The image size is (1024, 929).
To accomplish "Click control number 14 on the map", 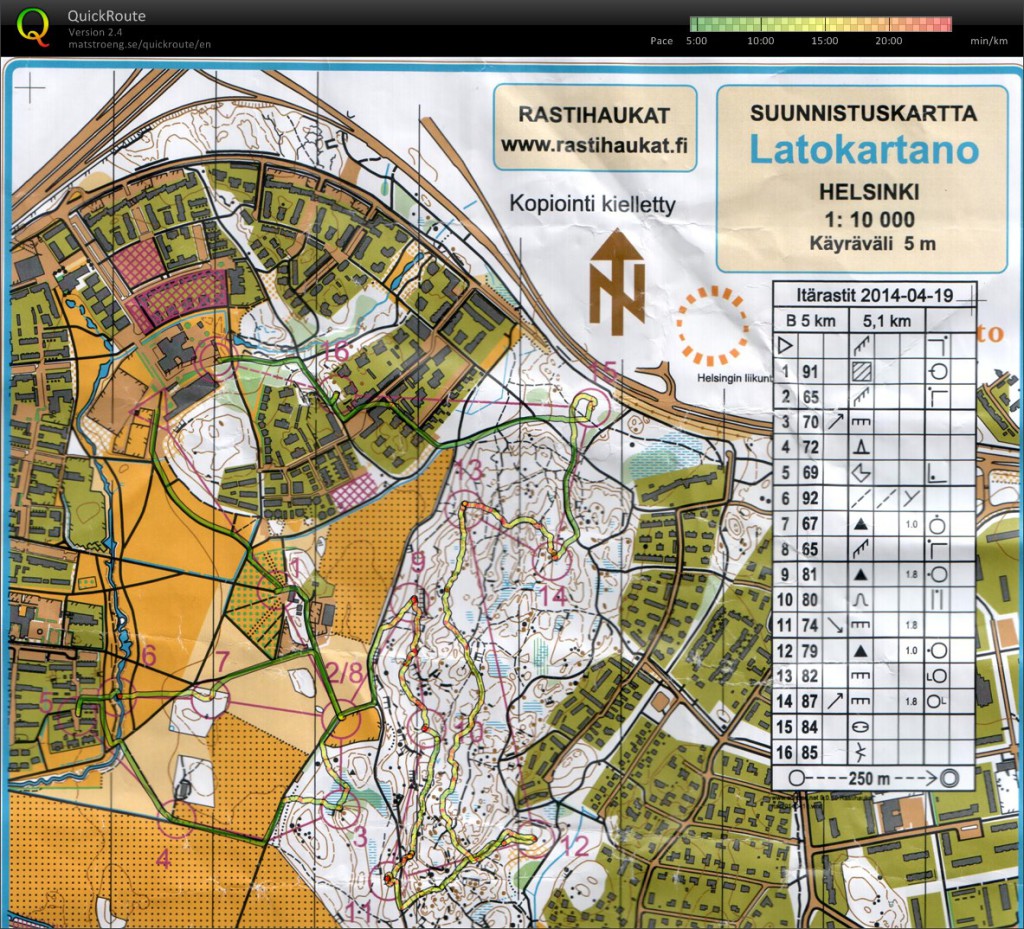I will click(552, 595).
